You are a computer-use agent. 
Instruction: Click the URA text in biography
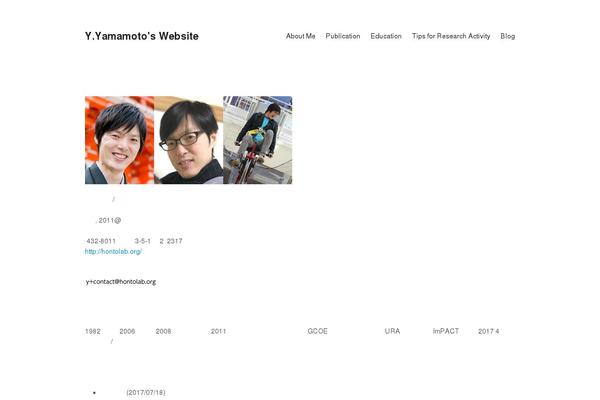pos(392,331)
